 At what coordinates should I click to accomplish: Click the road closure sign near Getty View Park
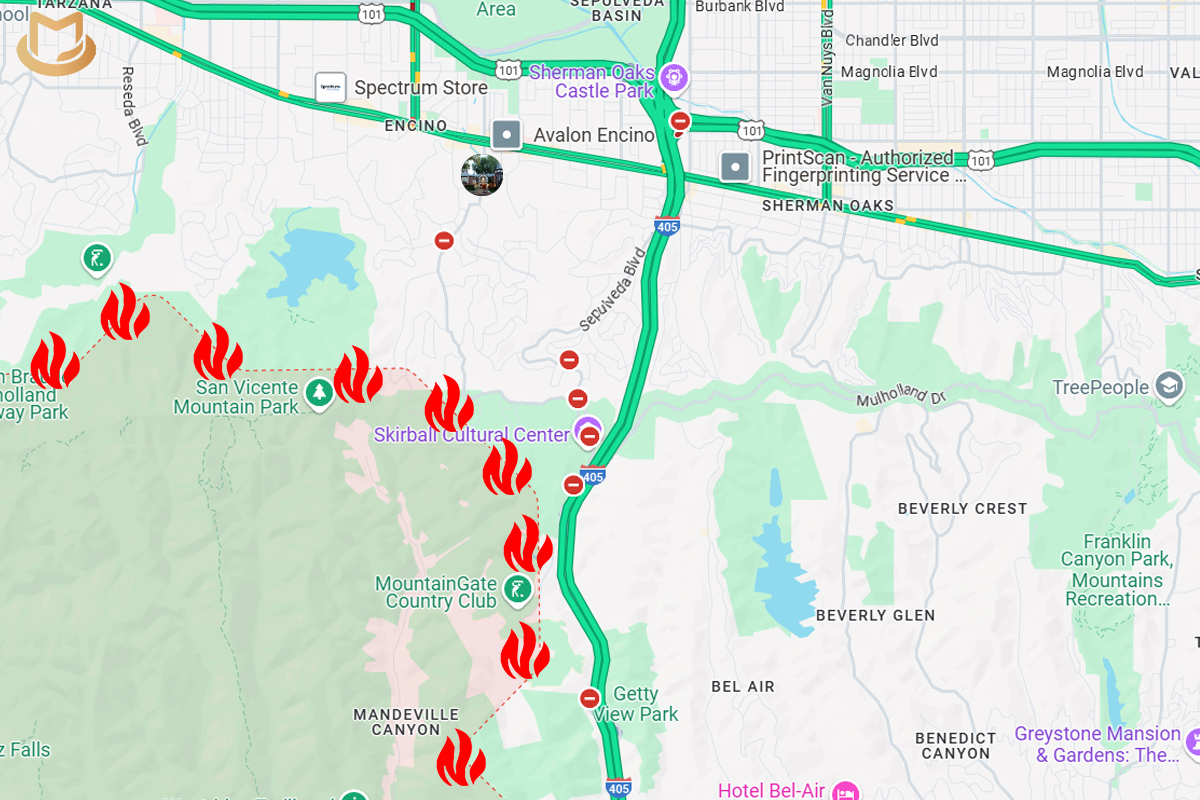point(590,698)
